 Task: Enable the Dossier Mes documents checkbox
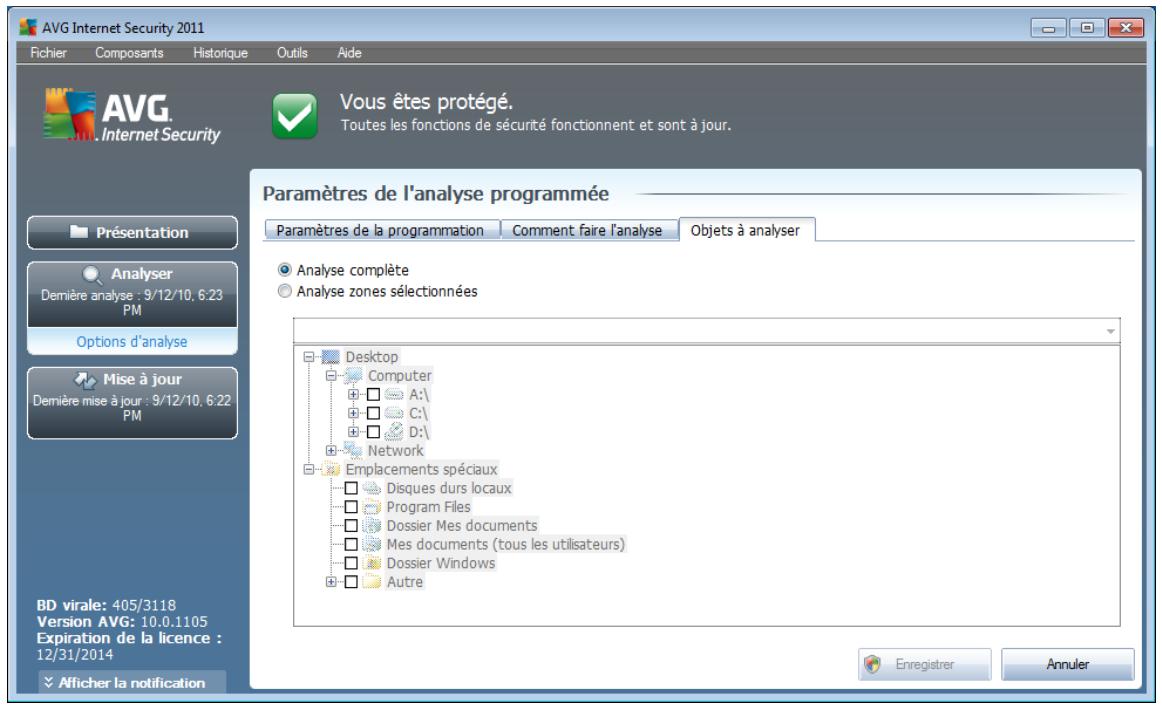tap(351, 526)
